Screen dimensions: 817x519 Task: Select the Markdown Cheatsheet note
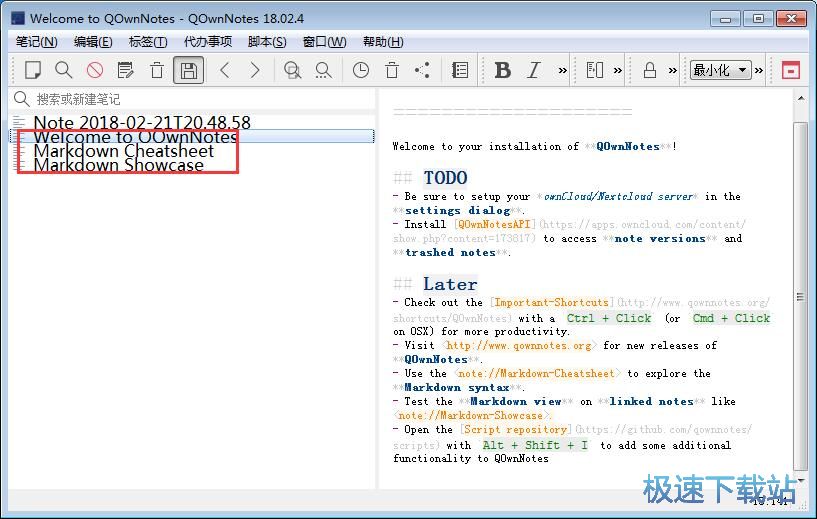pos(123,151)
